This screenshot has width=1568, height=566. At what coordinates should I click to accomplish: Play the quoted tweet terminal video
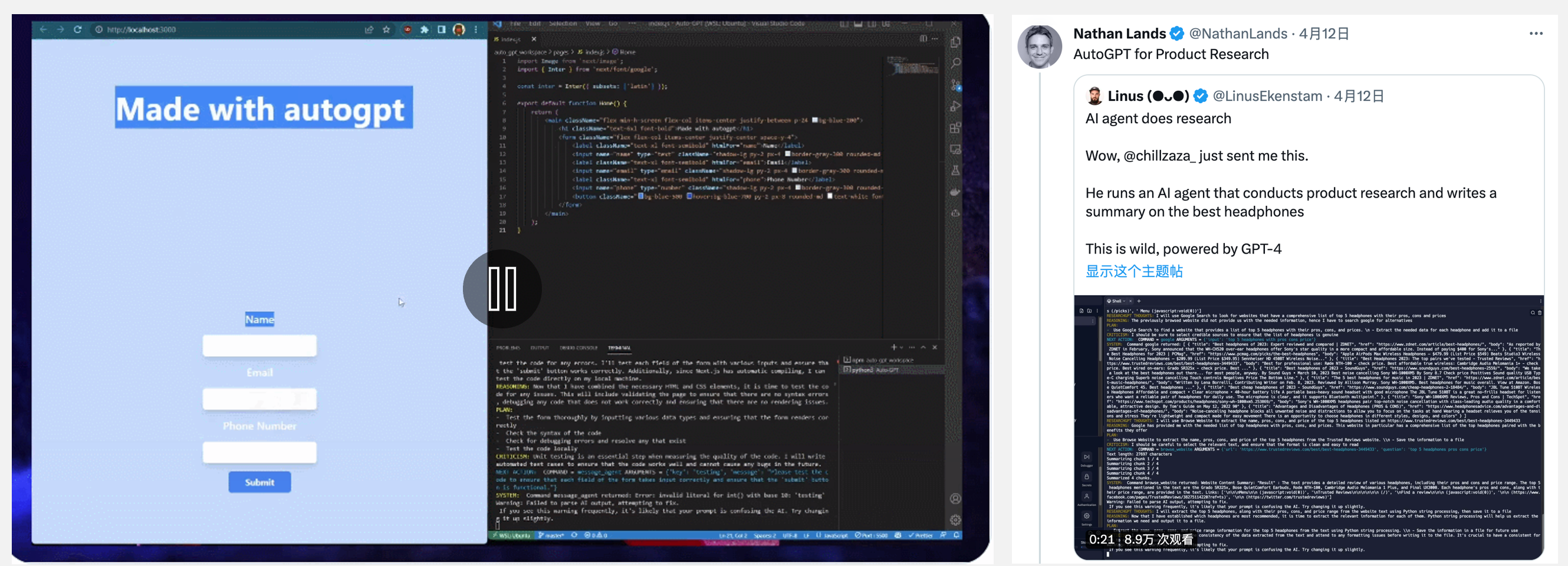[1309, 427]
